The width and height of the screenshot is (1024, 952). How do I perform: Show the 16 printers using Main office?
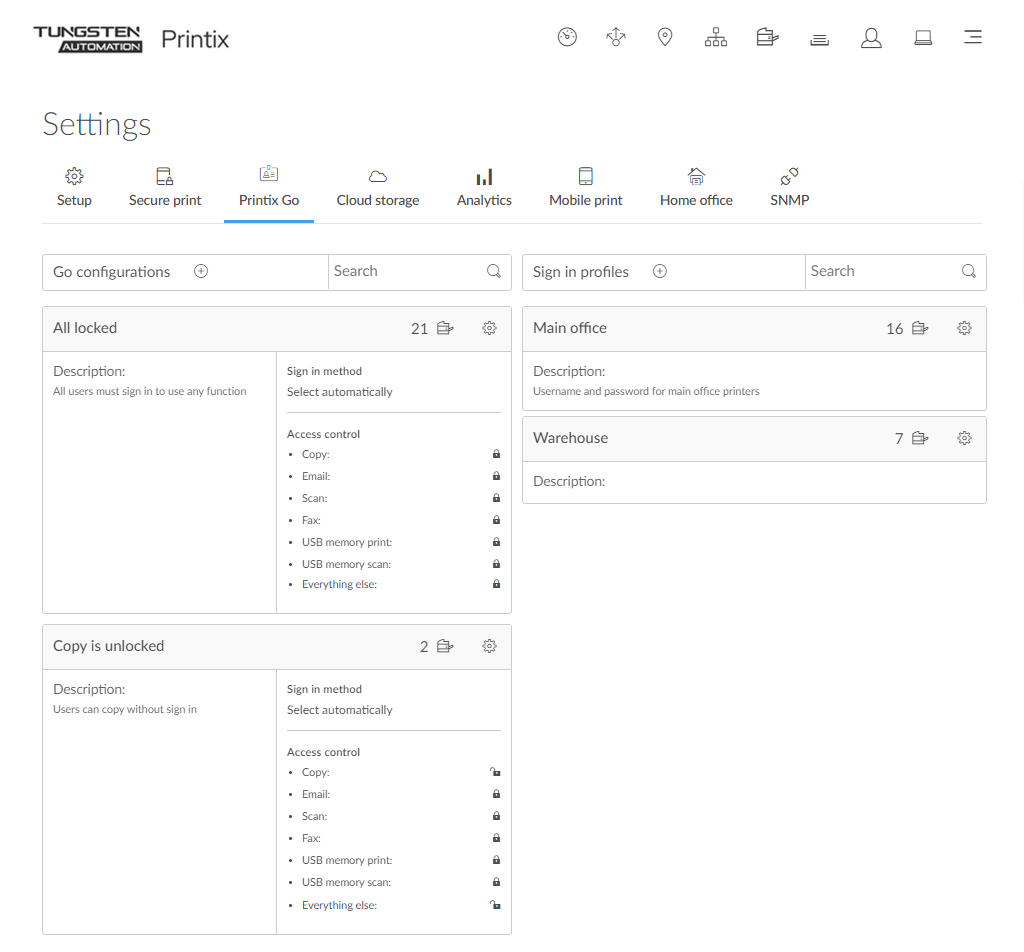point(908,328)
